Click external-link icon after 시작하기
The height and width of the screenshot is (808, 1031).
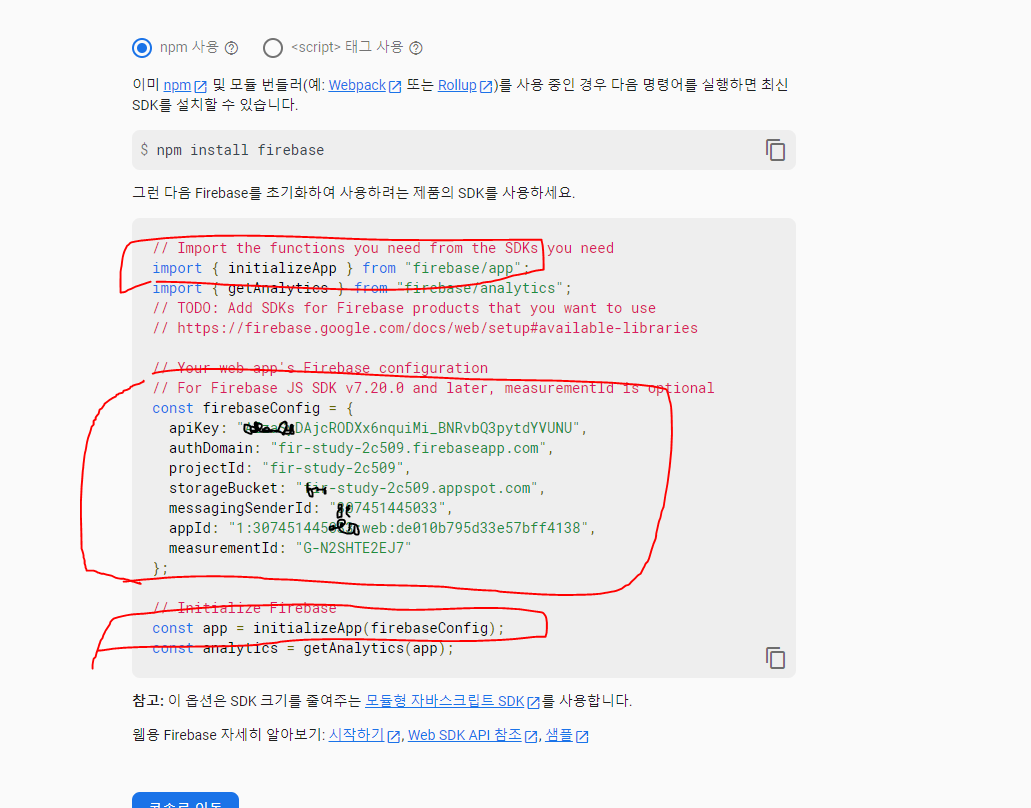[394, 736]
